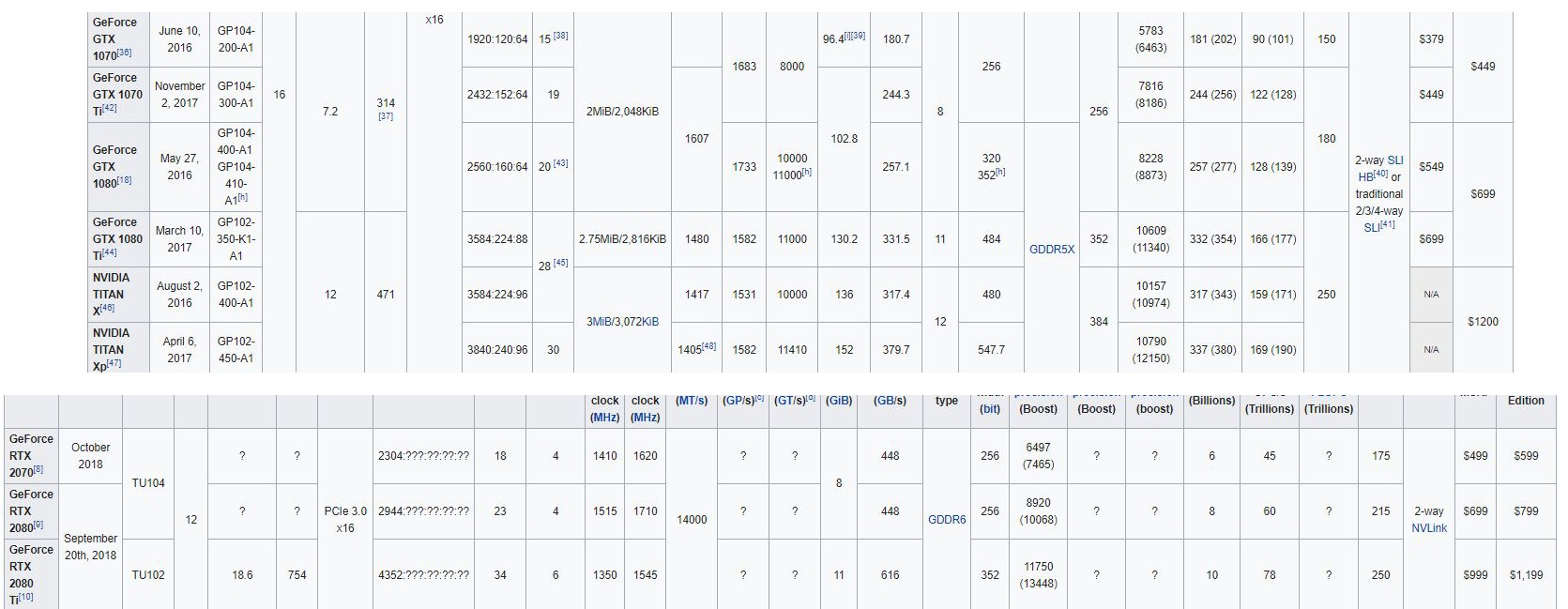Click citation 37 under the 314 value
This screenshot has width=1568, height=609.
(x=385, y=117)
